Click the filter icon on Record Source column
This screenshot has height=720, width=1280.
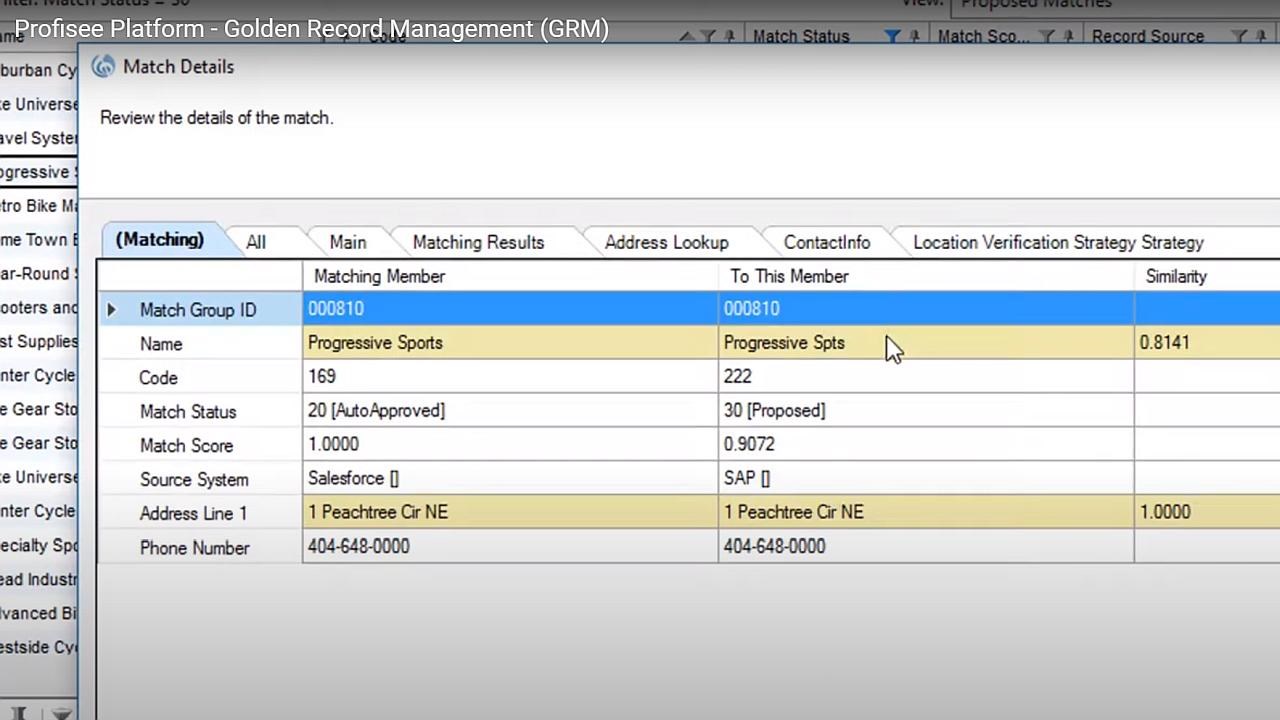tap(1240, 37)
